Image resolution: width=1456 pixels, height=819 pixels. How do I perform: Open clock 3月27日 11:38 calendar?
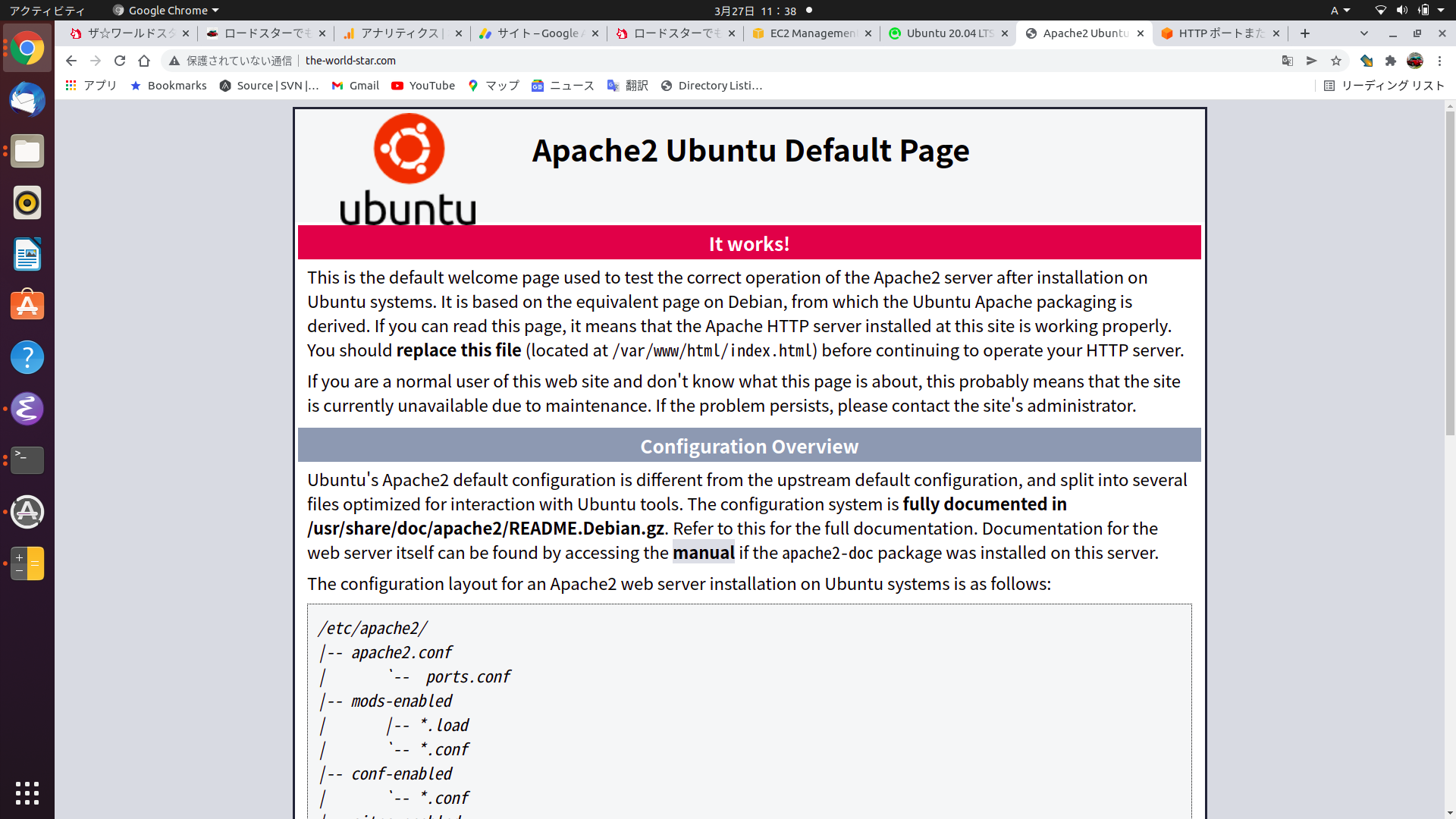pos(755,11)
